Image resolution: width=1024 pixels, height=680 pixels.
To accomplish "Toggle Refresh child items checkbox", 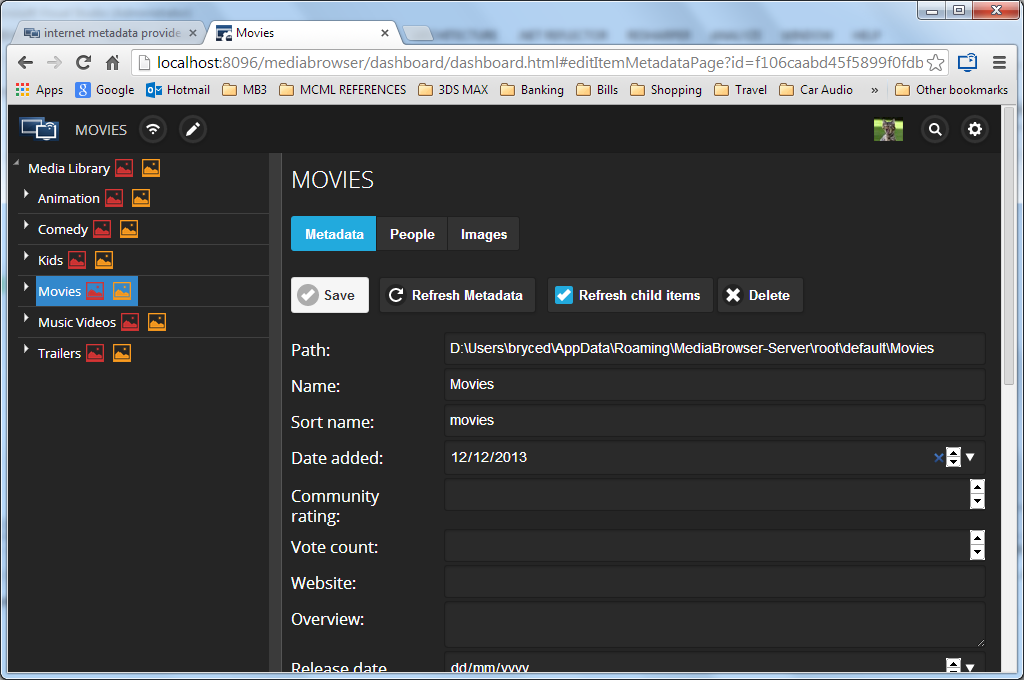I will 564,295.
